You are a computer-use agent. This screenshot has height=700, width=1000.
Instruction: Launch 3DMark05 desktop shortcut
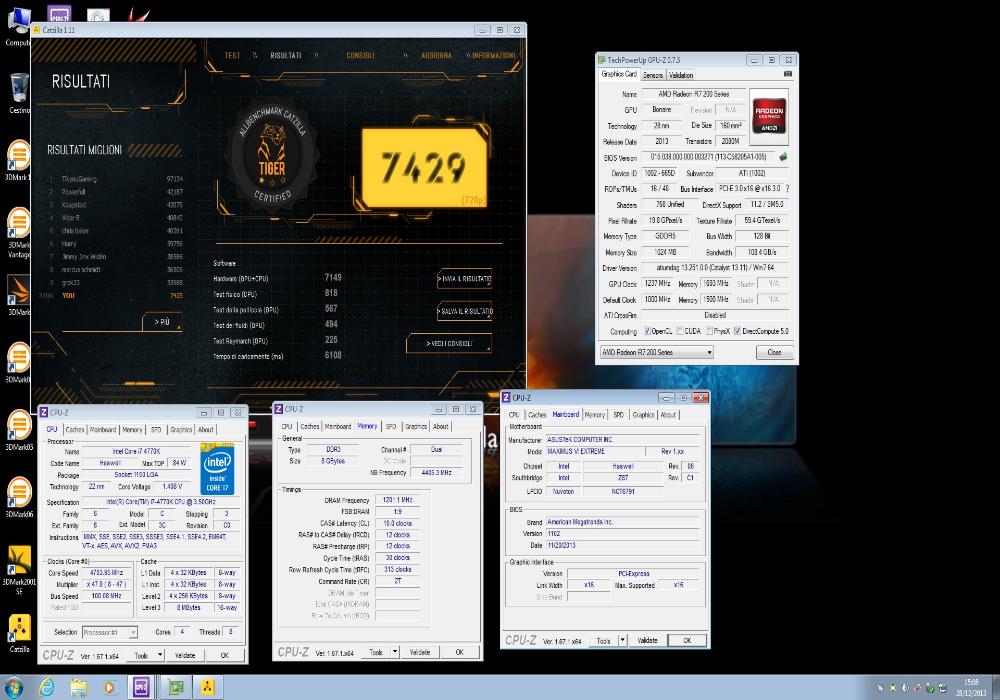[x=18, y=430]
